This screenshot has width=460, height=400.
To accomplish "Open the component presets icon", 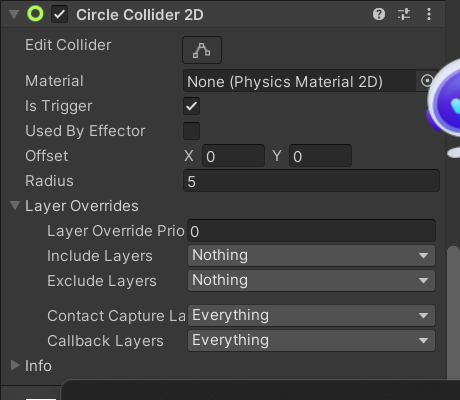I will tap(404, 14).
